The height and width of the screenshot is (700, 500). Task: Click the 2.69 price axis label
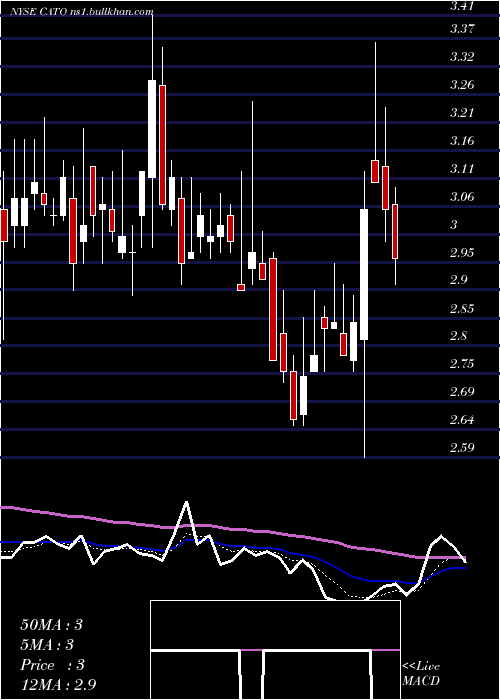[462, 392]
